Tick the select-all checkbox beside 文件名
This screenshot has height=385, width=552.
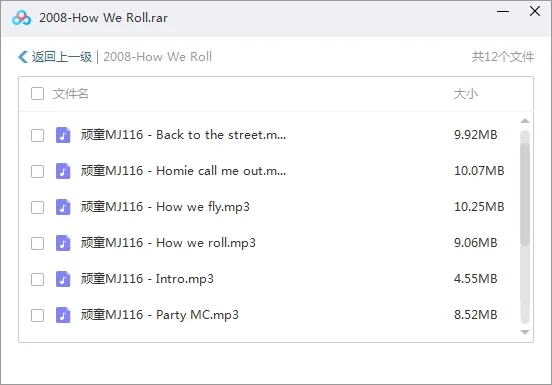point(37,94)
